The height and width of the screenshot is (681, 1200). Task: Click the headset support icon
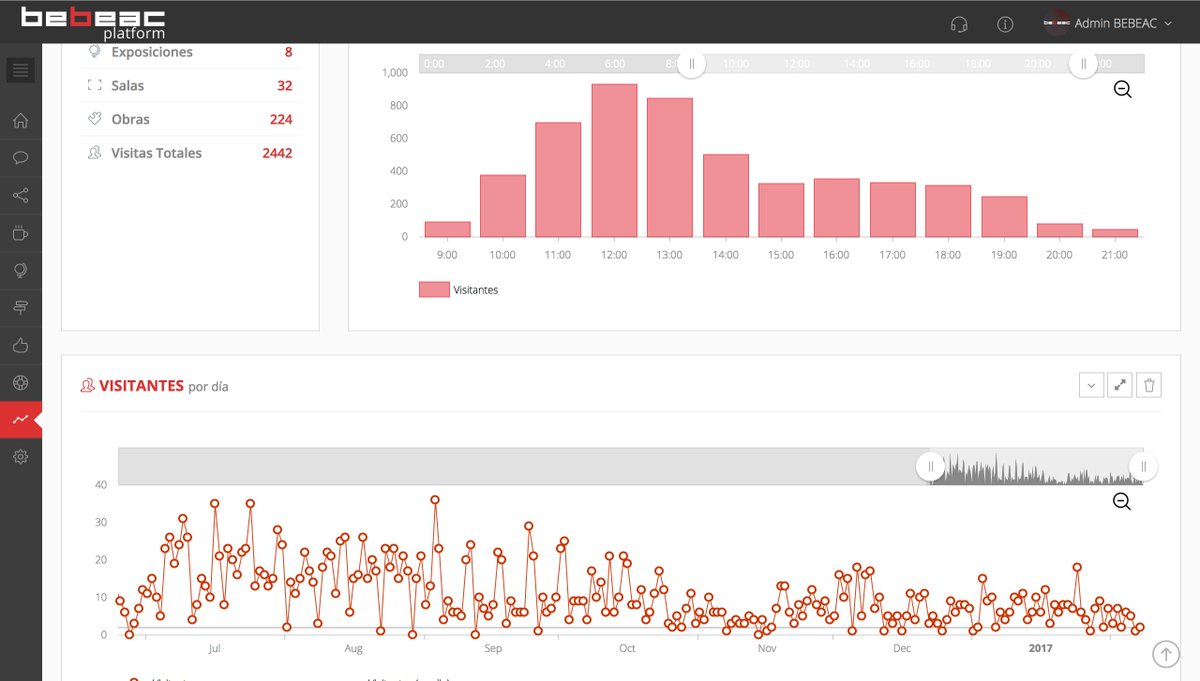pos(959,23)
